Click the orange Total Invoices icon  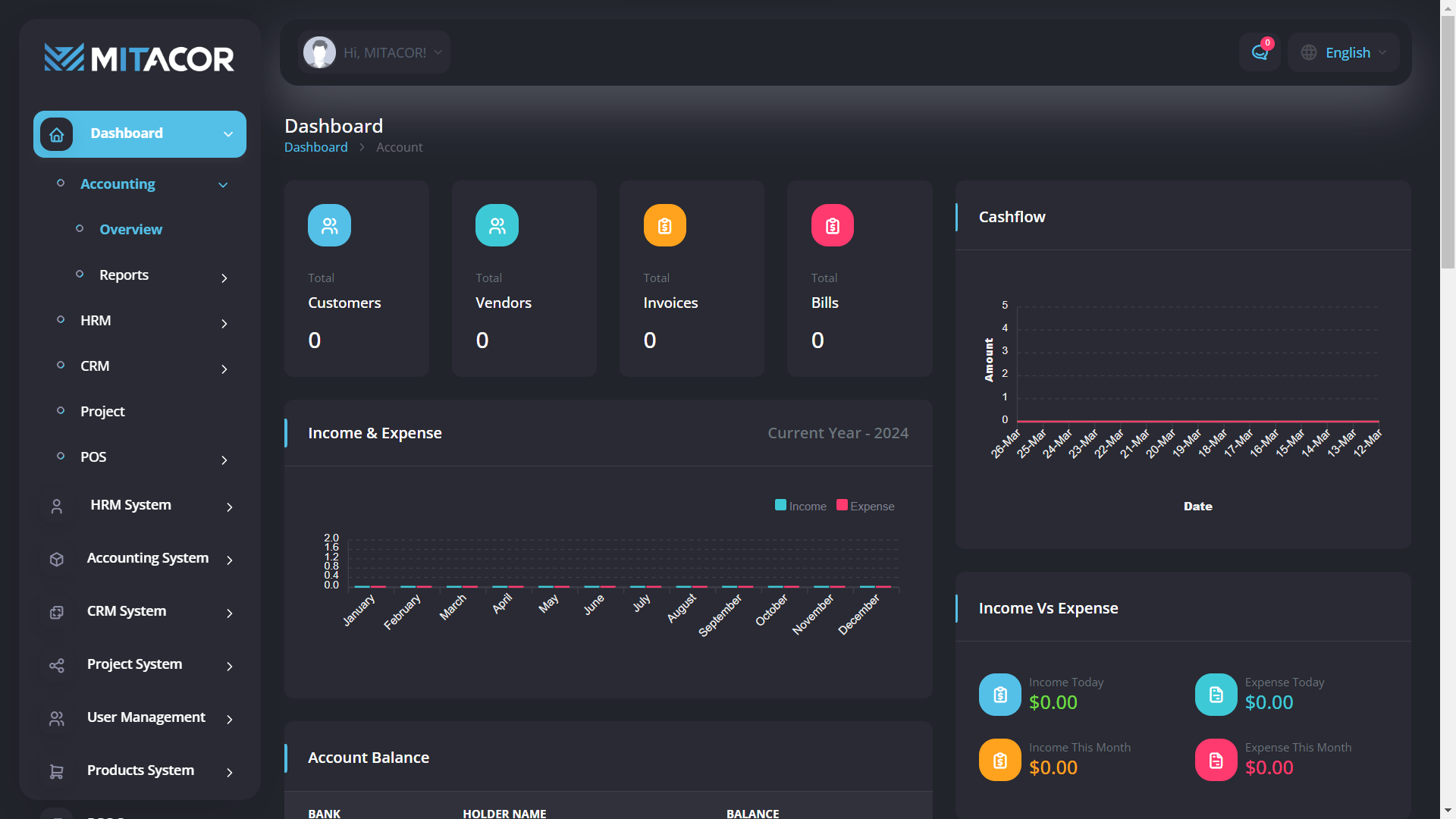click(664, 225)
